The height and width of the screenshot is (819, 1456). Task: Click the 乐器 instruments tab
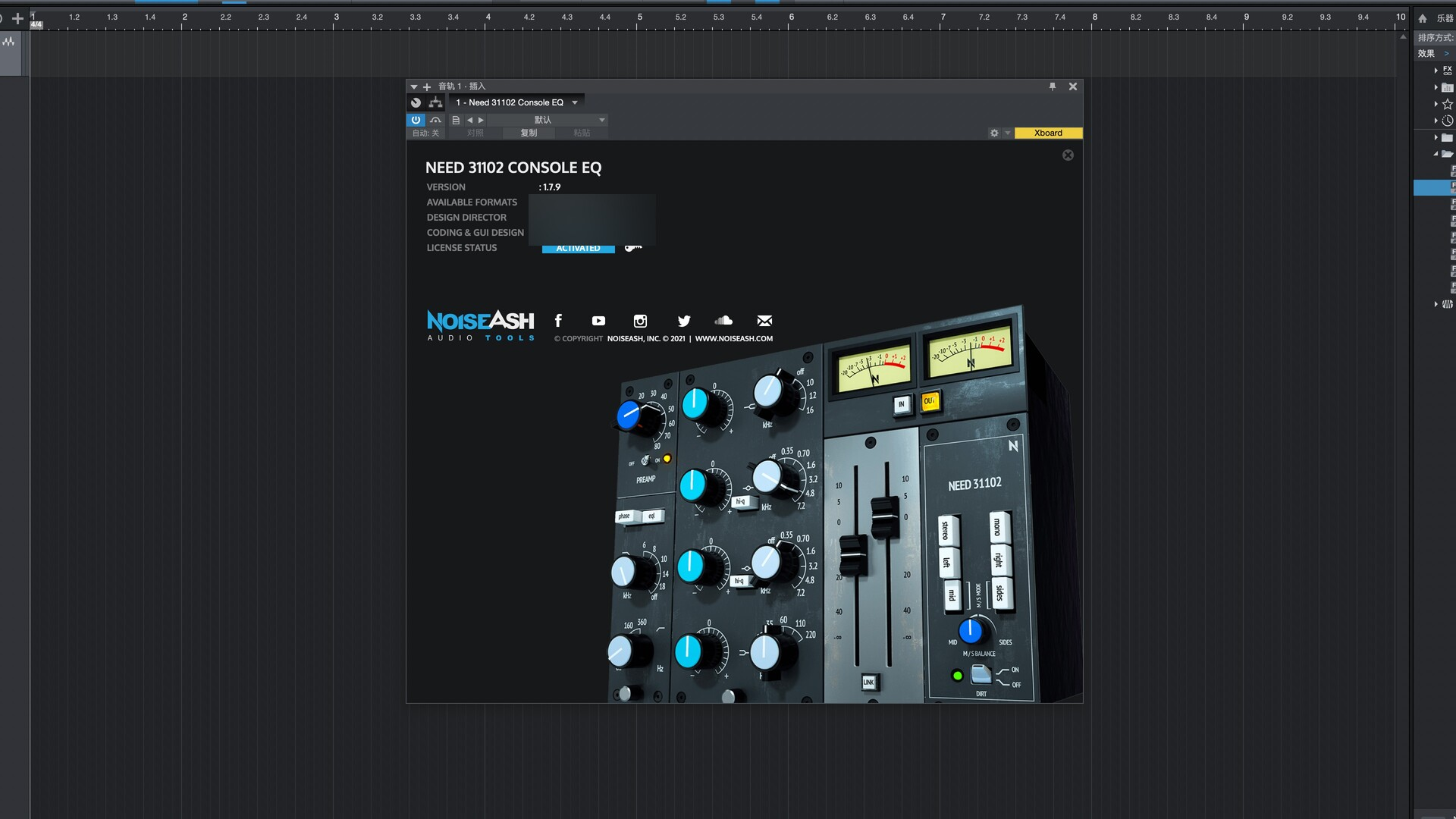click(1445, 18)
